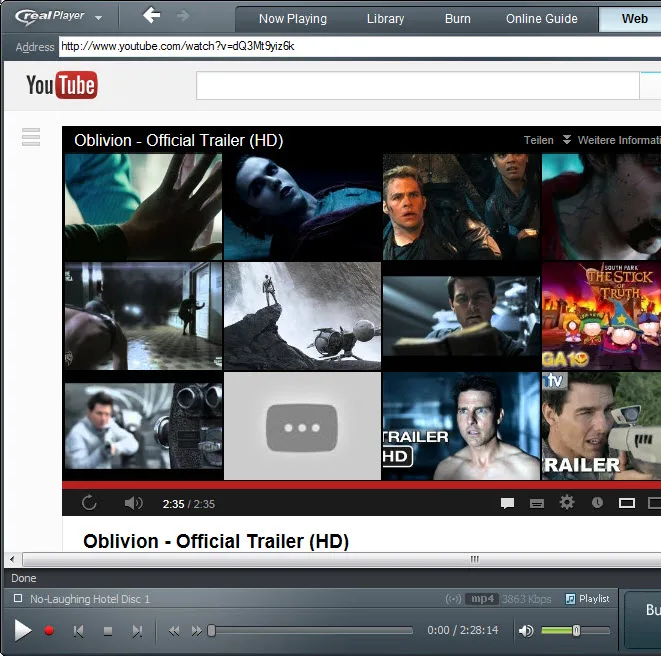The height and width of the screenshot is (656, 661).
Task: Click the RealPlayer red record button
Action: coord(49,630)
